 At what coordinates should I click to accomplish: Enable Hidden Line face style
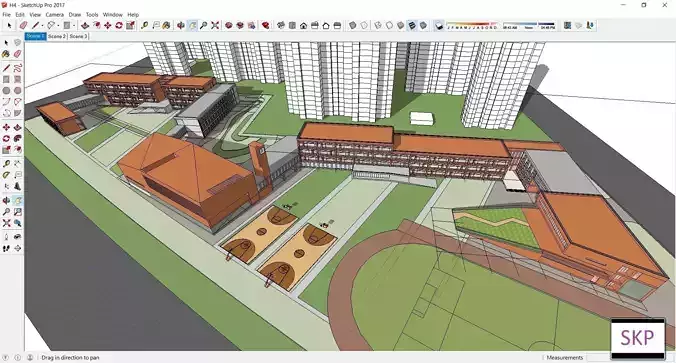click(389, 25)
